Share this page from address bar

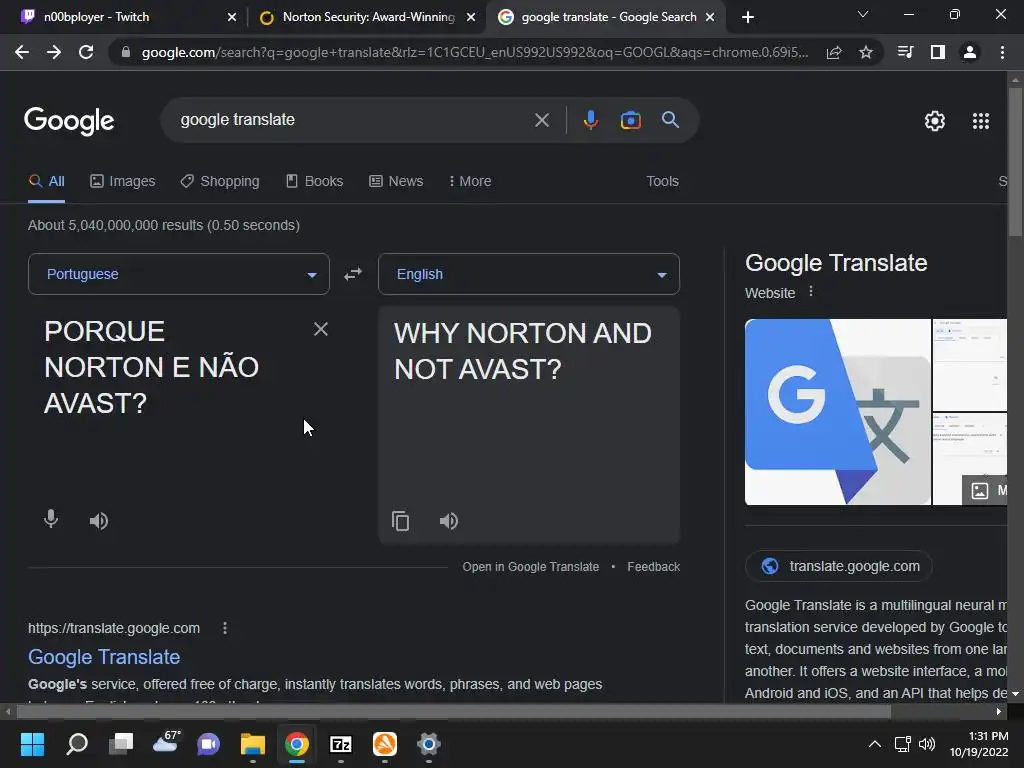pyautogui.click(x=834, y=53)
